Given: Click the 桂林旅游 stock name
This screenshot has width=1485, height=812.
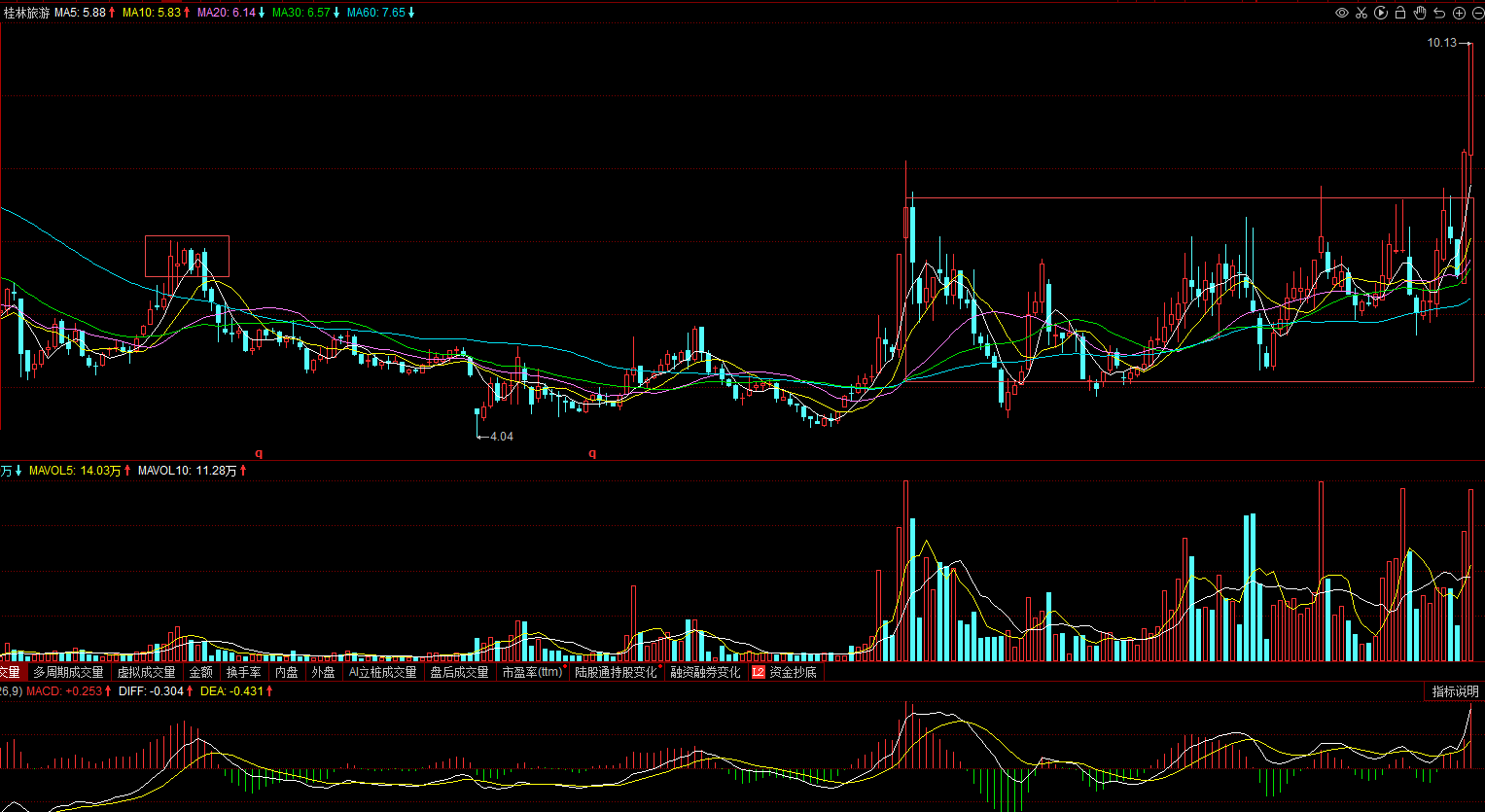Looking at the screenshot, I should [27, 13].
